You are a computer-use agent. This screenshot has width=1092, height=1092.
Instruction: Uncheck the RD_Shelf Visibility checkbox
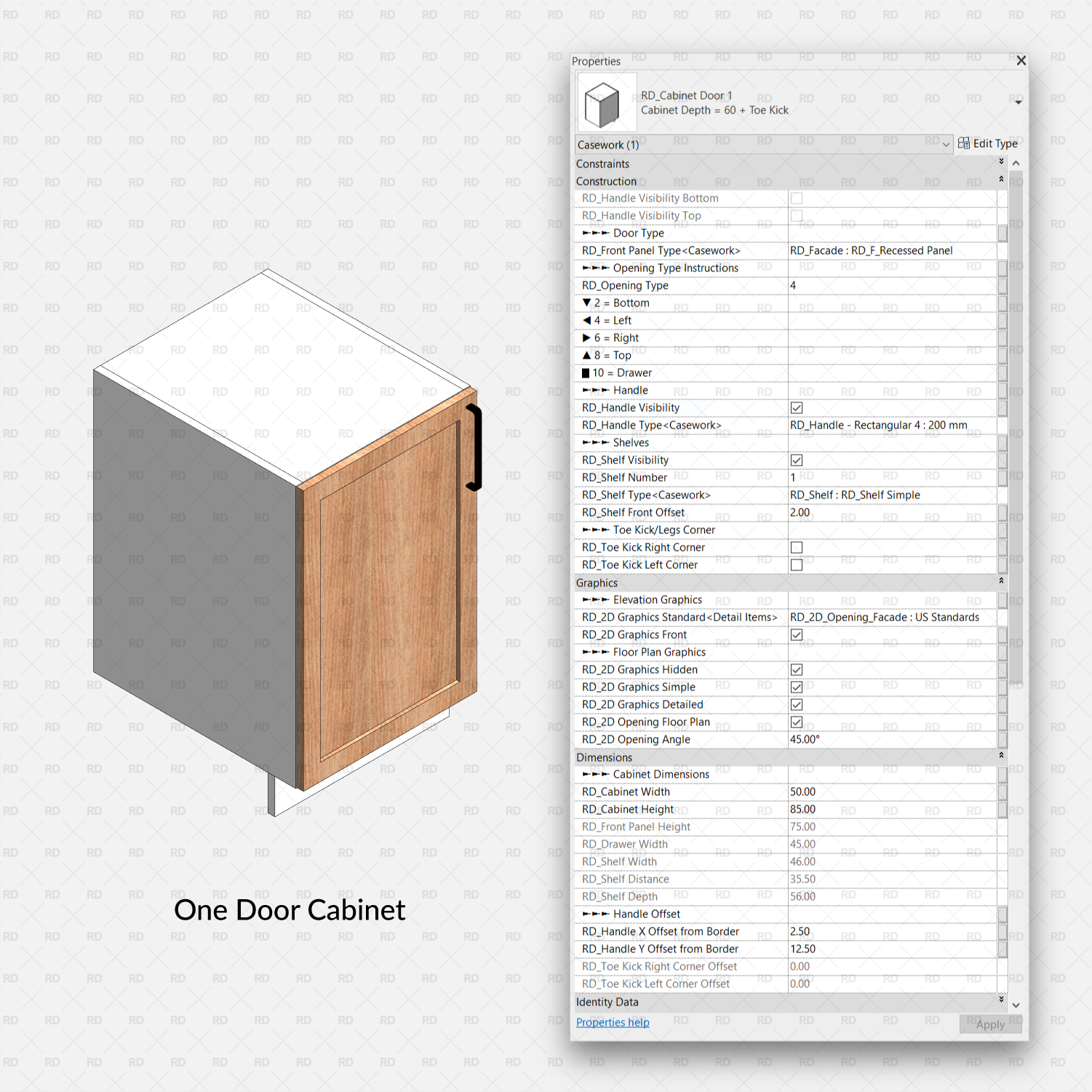click(x=797, y=460)
